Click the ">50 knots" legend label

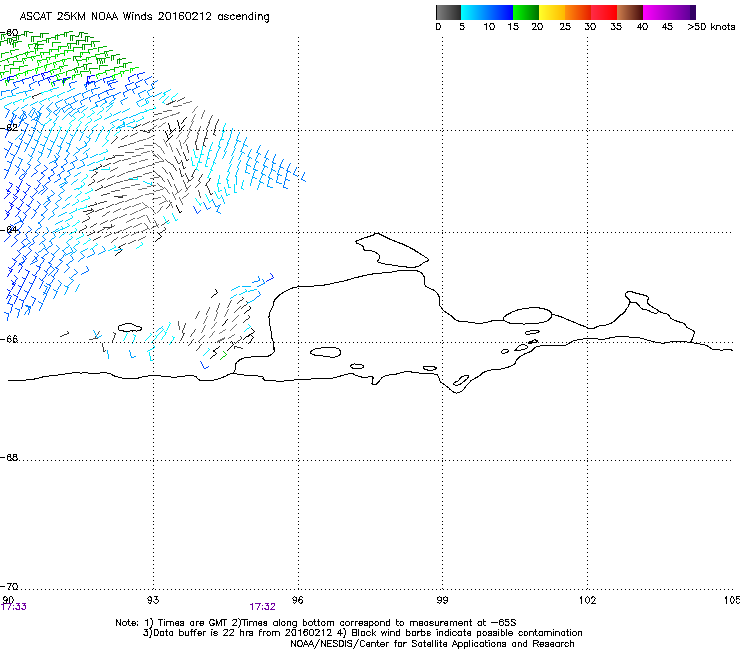(x=711, y=27)
